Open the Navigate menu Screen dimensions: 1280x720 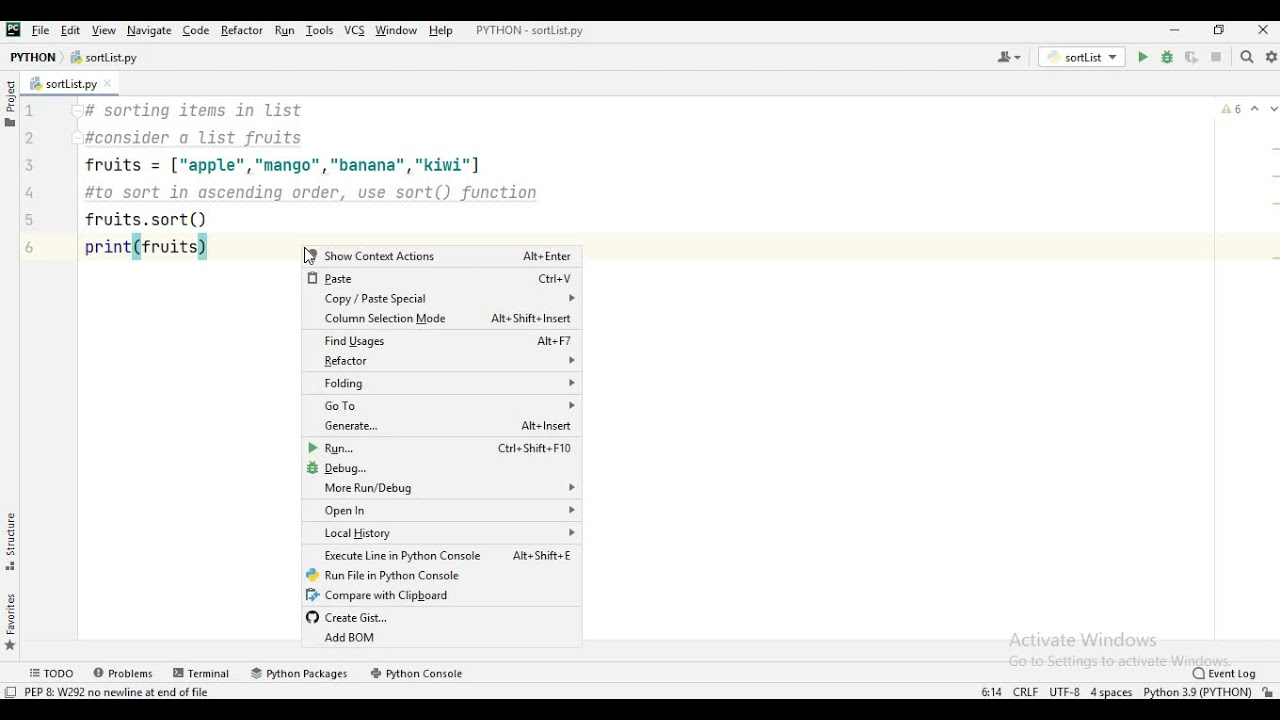(x=149, y=31)
